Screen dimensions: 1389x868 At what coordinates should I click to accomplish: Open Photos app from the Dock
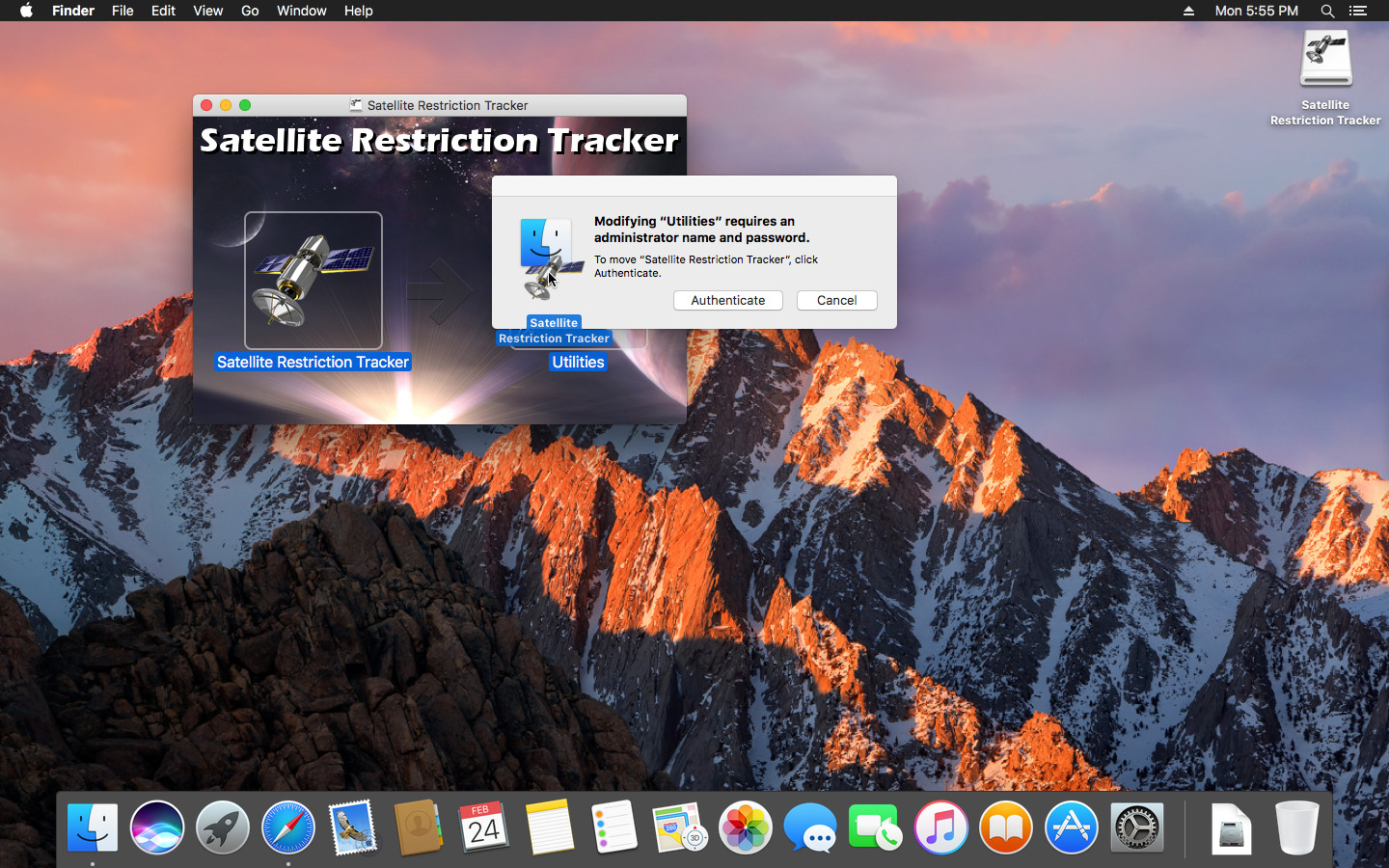(745, 827)
